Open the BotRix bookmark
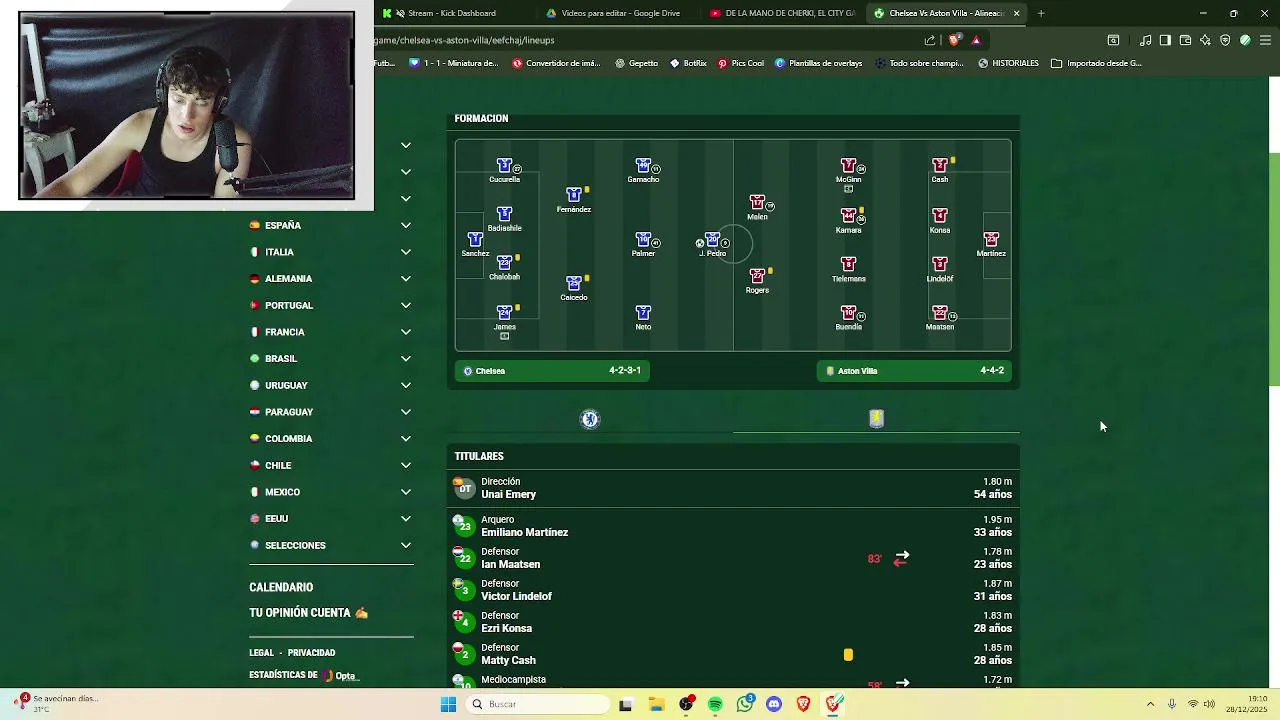The image size is (1280, 720). (688, 63)
